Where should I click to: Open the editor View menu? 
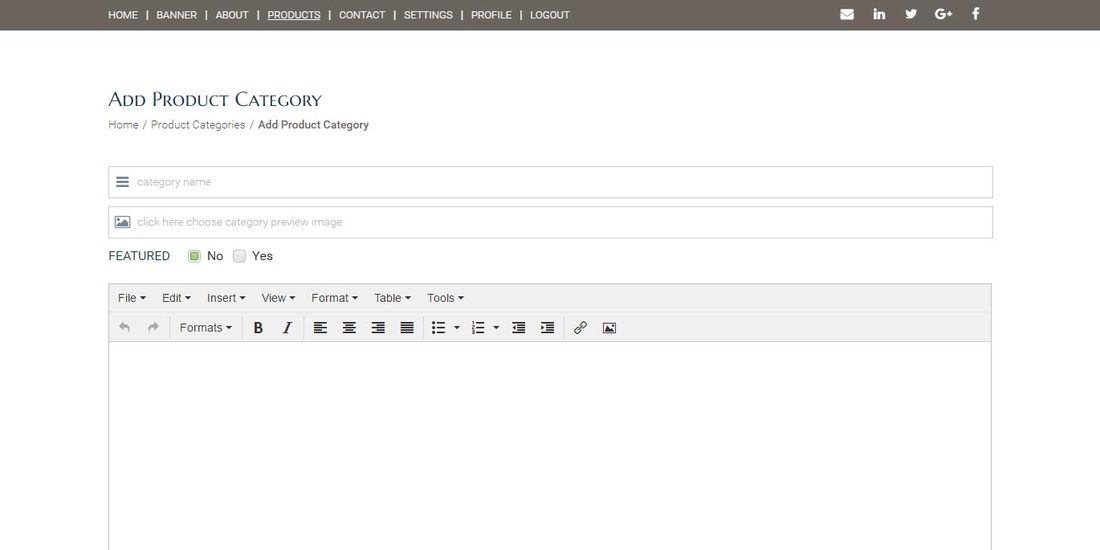click(x=279, y=298)
